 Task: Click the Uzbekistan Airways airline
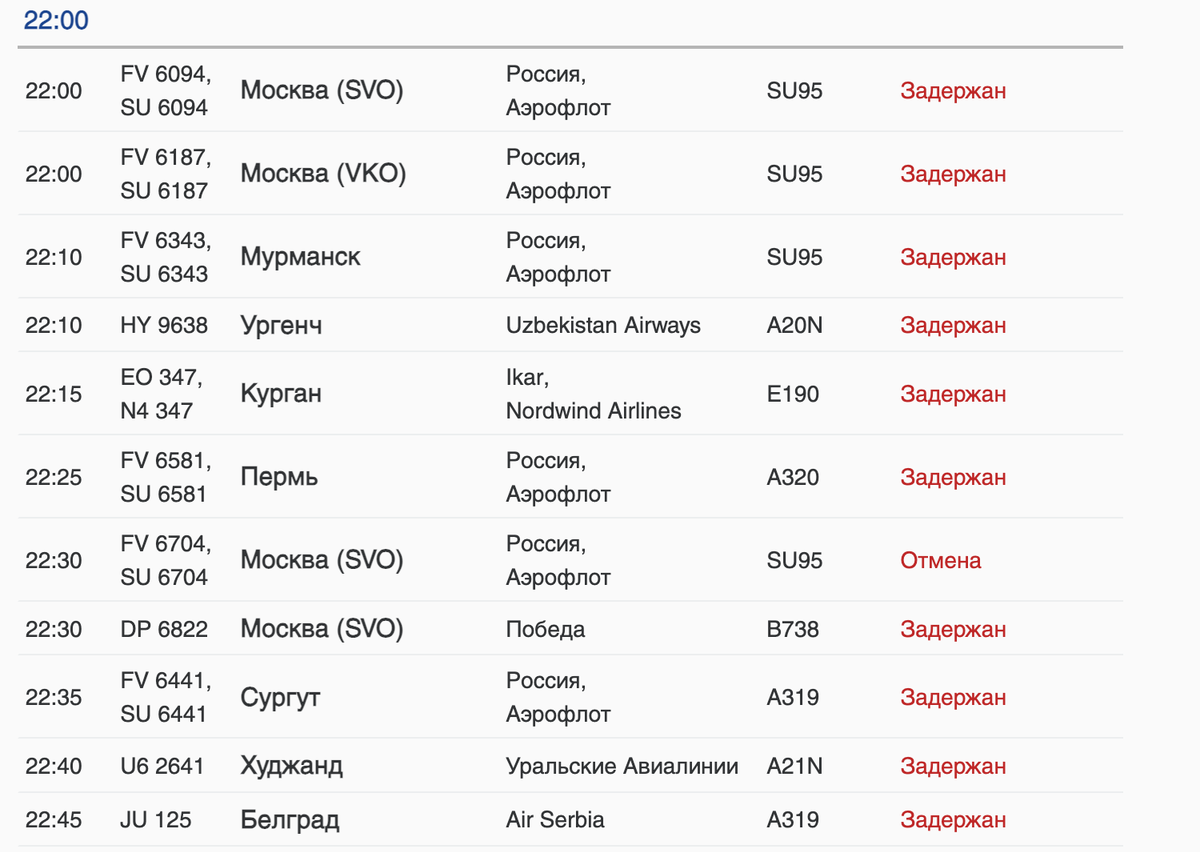(603, 325)
